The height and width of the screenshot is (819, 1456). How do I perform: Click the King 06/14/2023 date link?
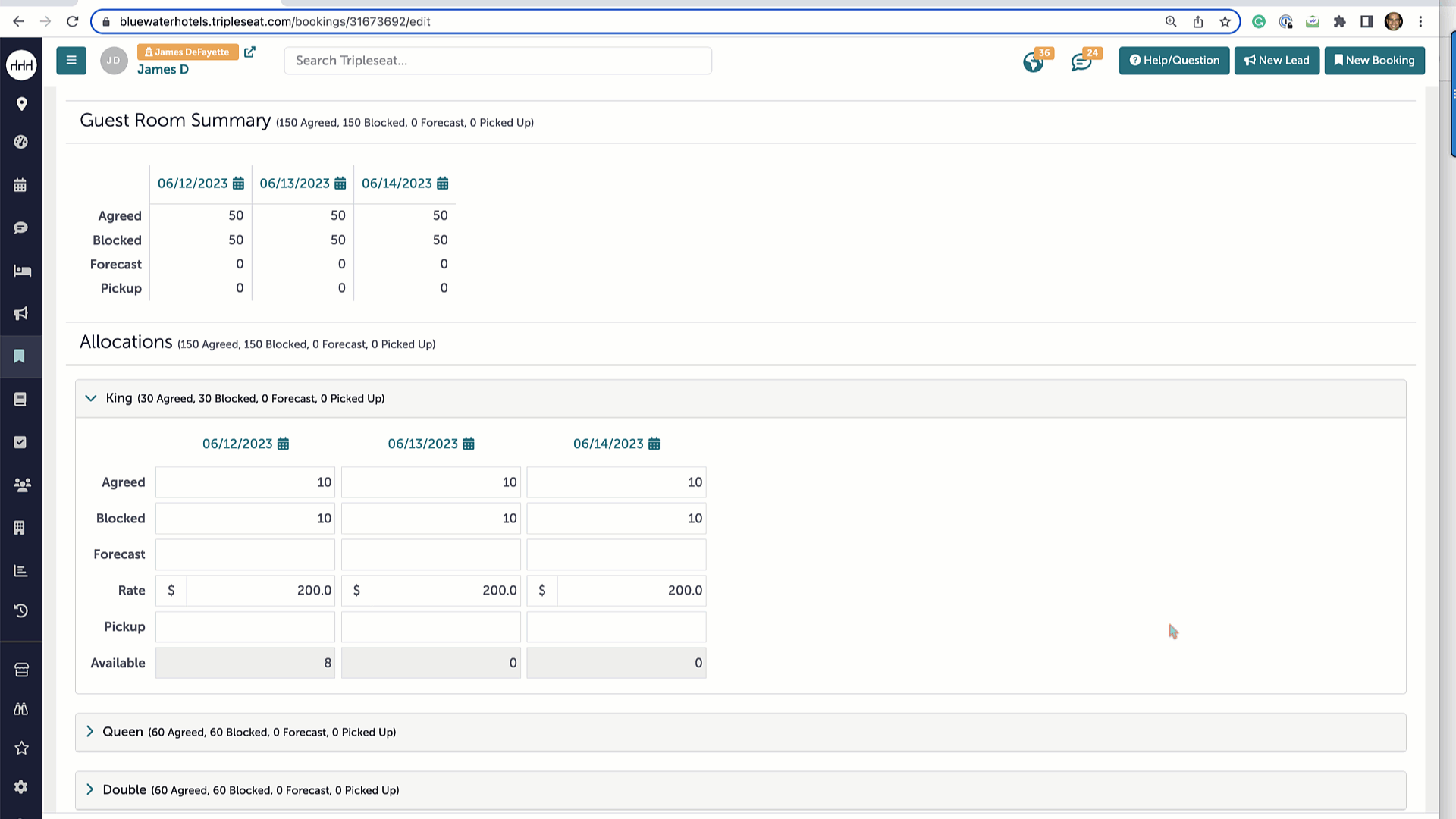607,444
